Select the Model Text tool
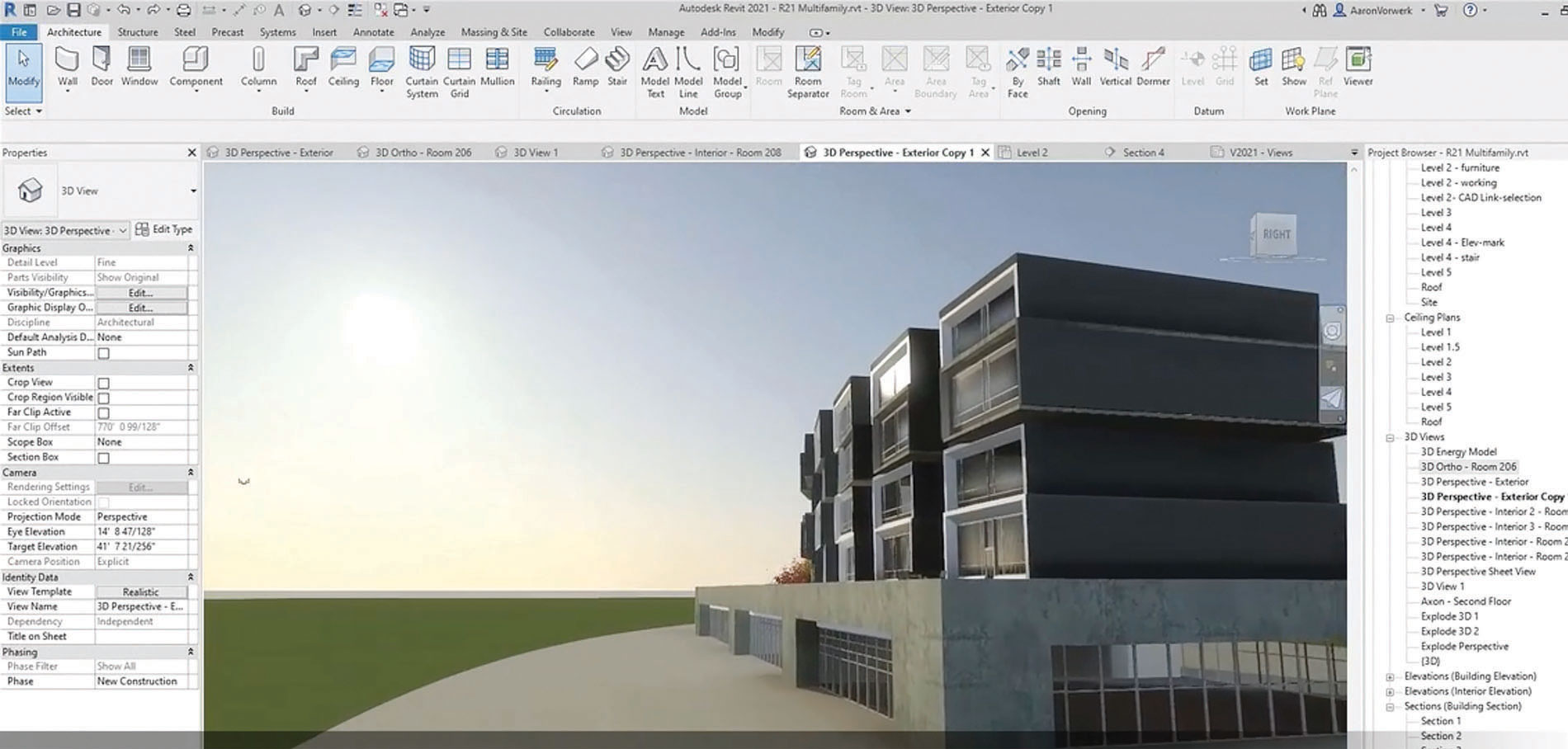The image size is (1568, 749). pos(654,73)
